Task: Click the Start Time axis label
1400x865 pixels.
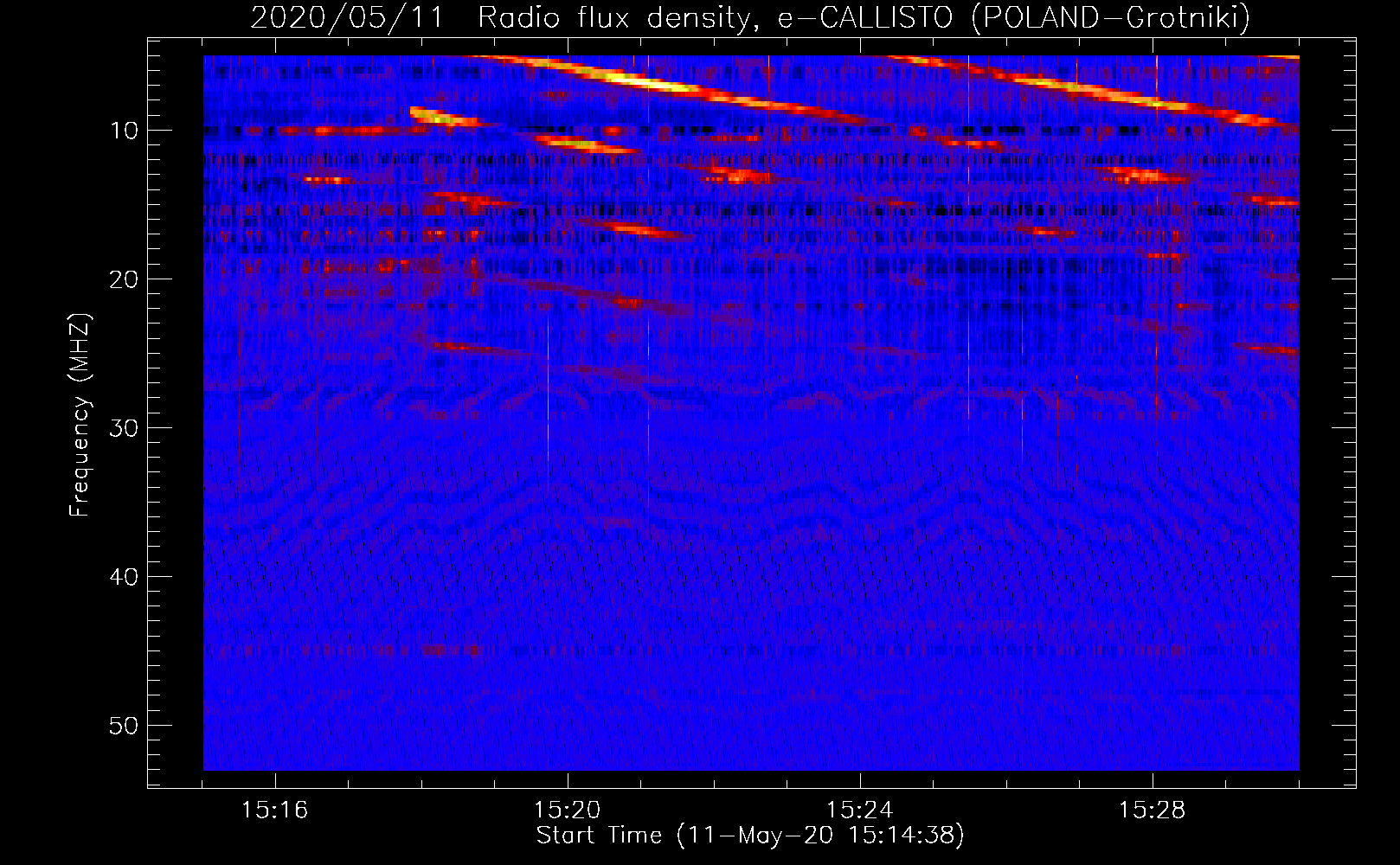Action: pyautogui.click(x=750, y=836)
